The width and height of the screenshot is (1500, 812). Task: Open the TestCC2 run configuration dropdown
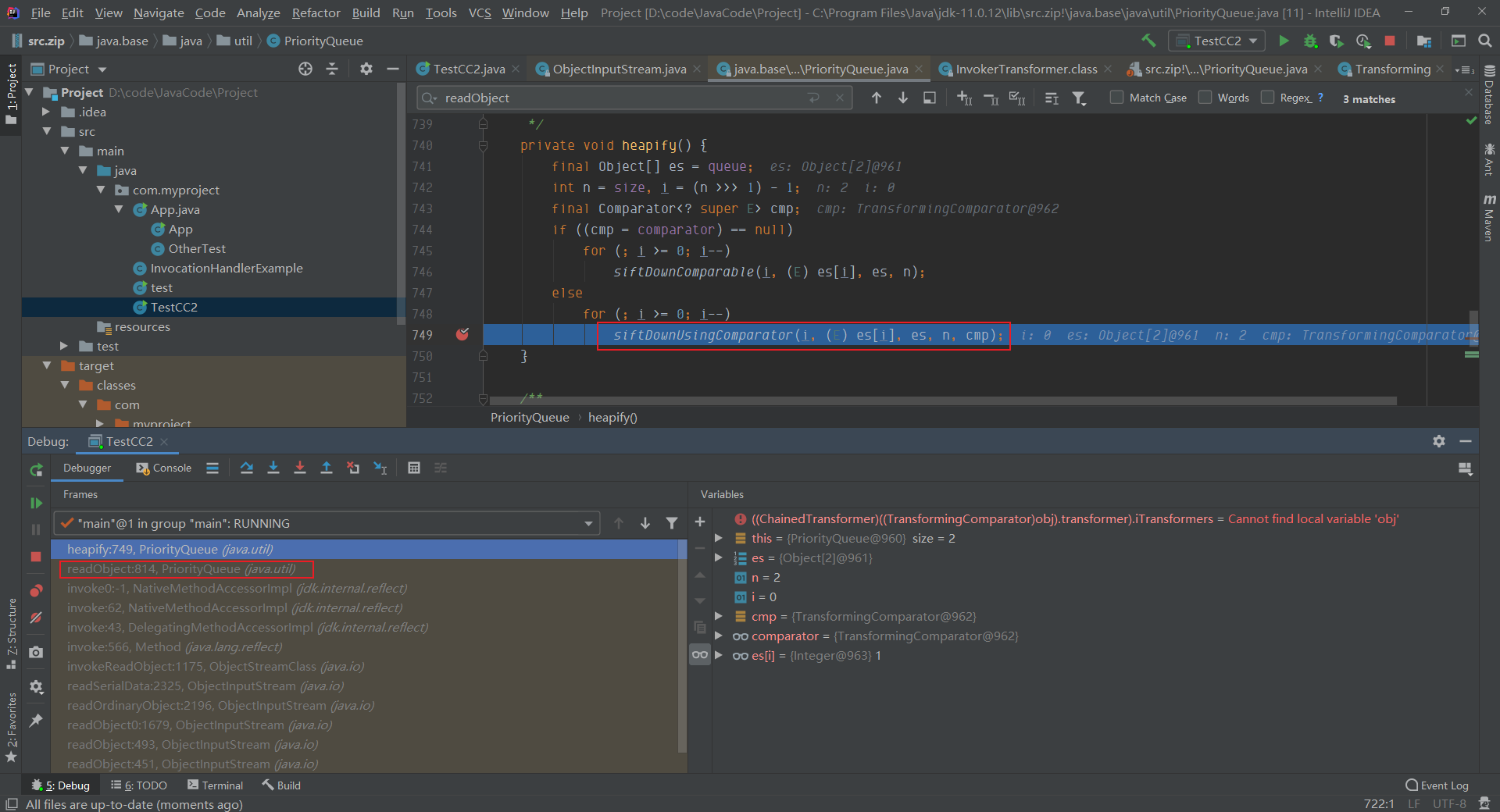pos(1216,41)
